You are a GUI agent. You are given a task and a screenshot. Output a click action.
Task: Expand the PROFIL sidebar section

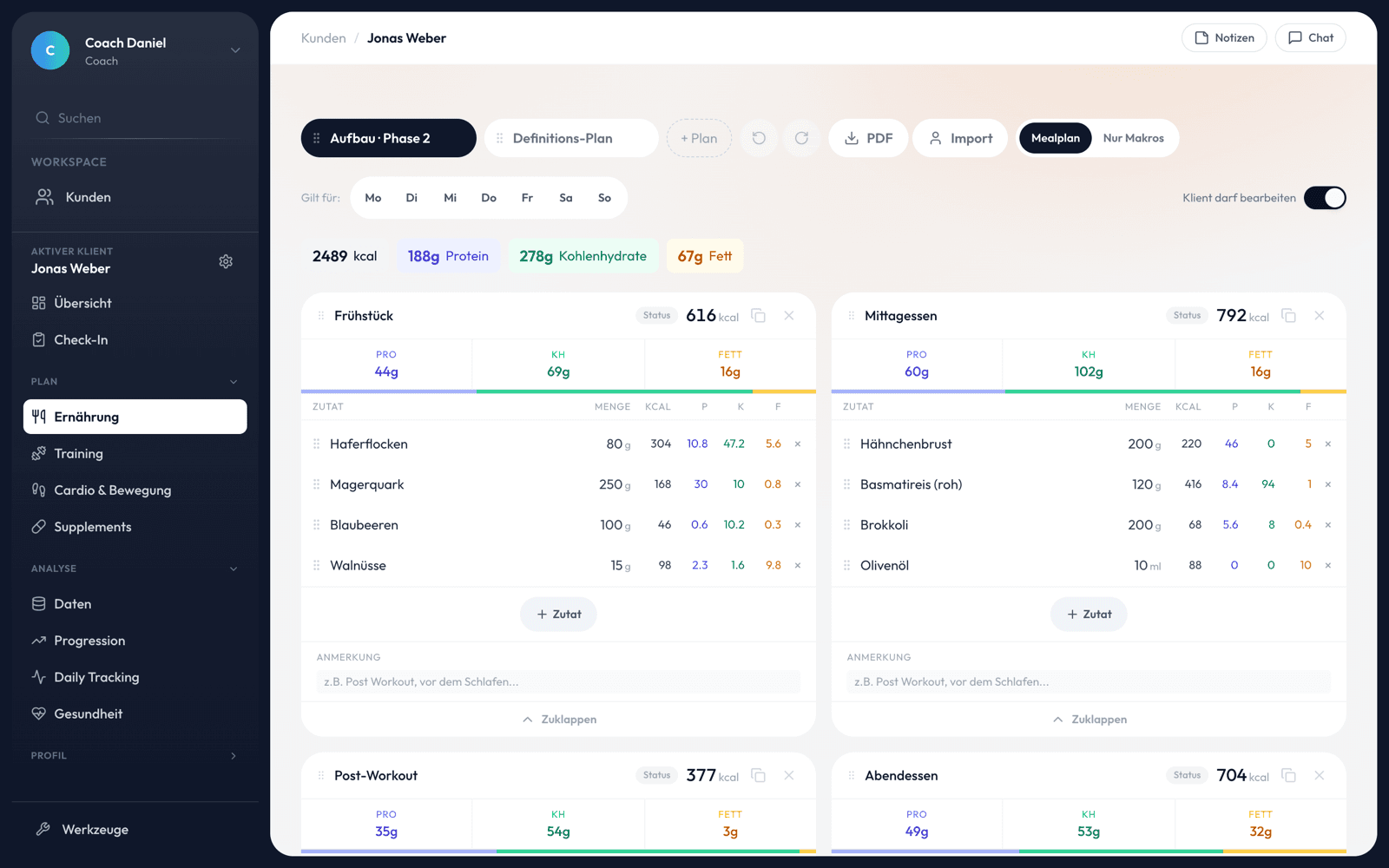(x=233, y=756)
